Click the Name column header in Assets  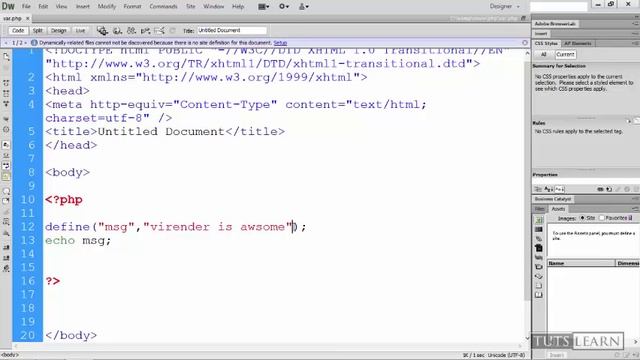click(581, 264)
